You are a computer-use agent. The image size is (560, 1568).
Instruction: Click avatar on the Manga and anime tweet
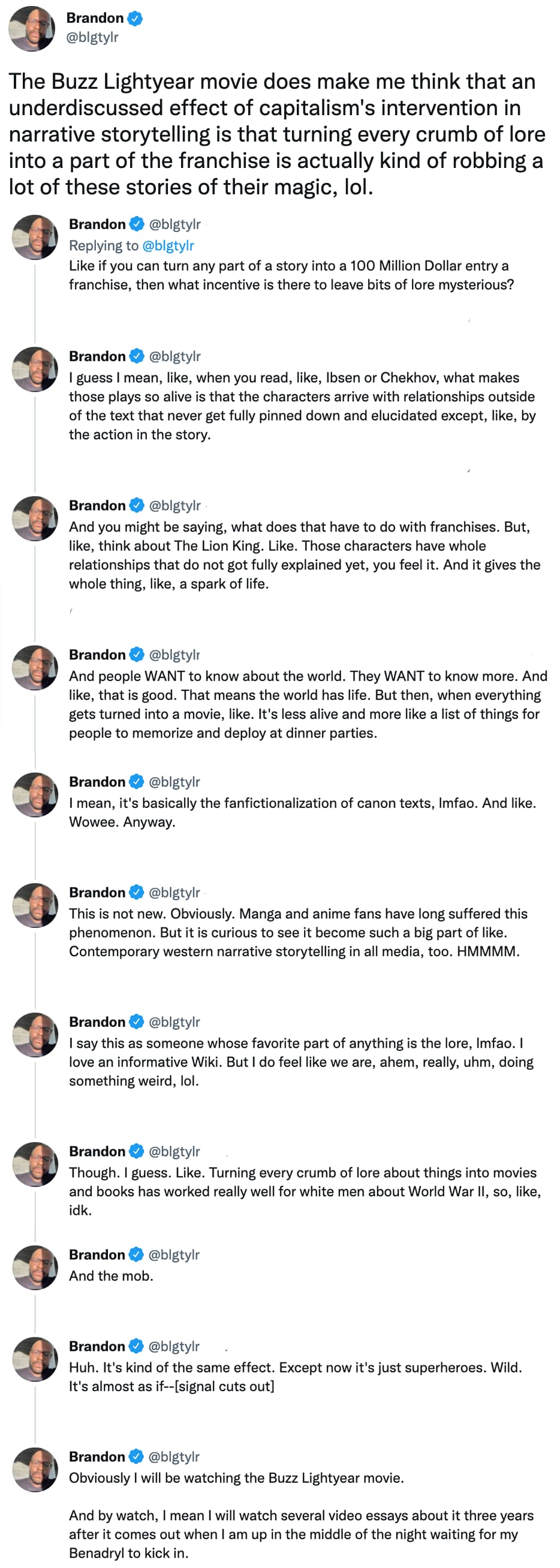pyautogui.click(x=35, y=905)
